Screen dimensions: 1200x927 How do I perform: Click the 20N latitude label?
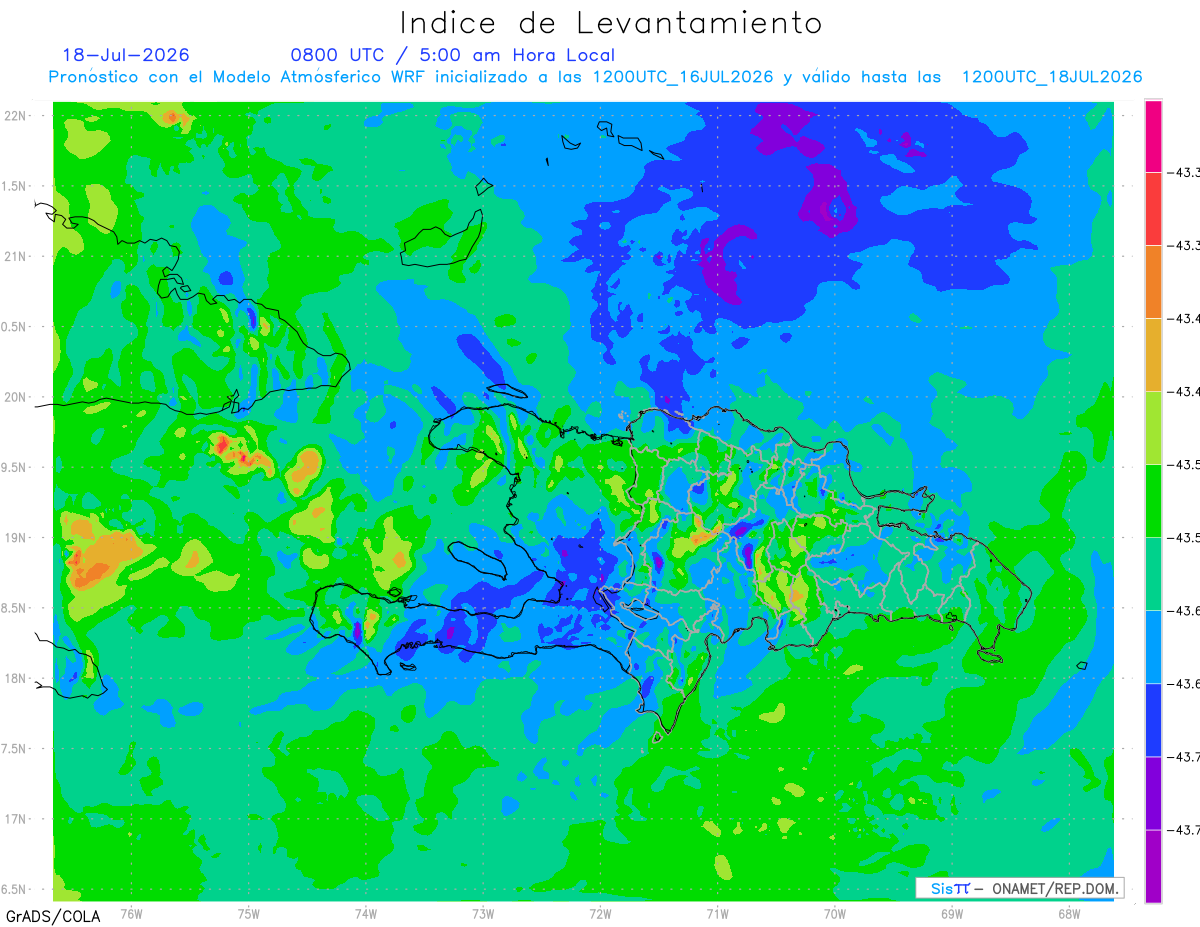17,397
